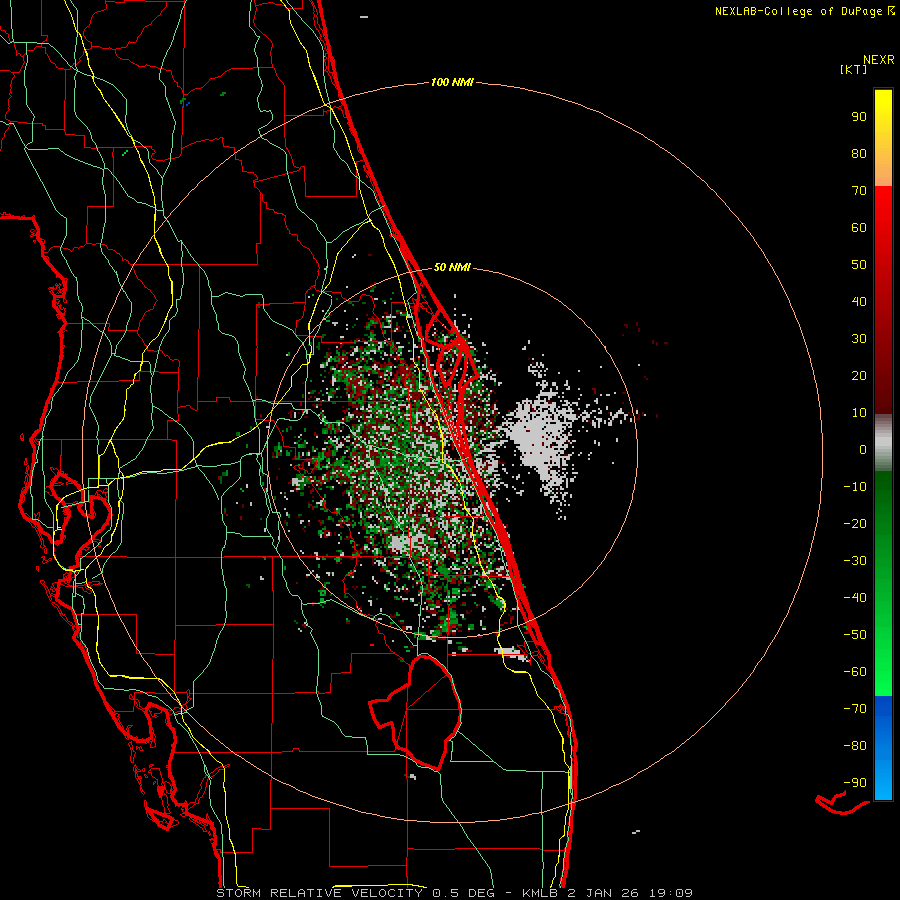This screenshot has width=900, height=900.
Task: Click the red Lake Okeechobee outline
Action: 416,712
